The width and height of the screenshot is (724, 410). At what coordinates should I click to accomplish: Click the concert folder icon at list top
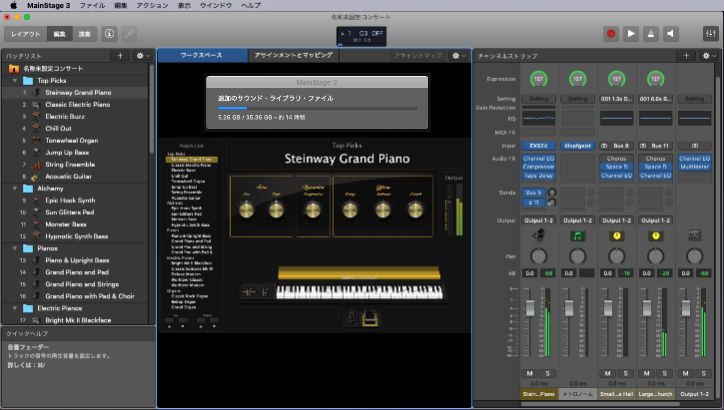14,69
